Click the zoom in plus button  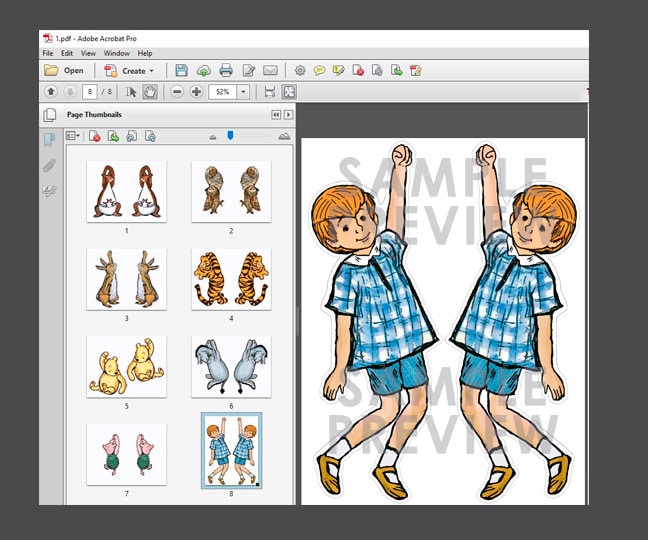tap(196, 92)
